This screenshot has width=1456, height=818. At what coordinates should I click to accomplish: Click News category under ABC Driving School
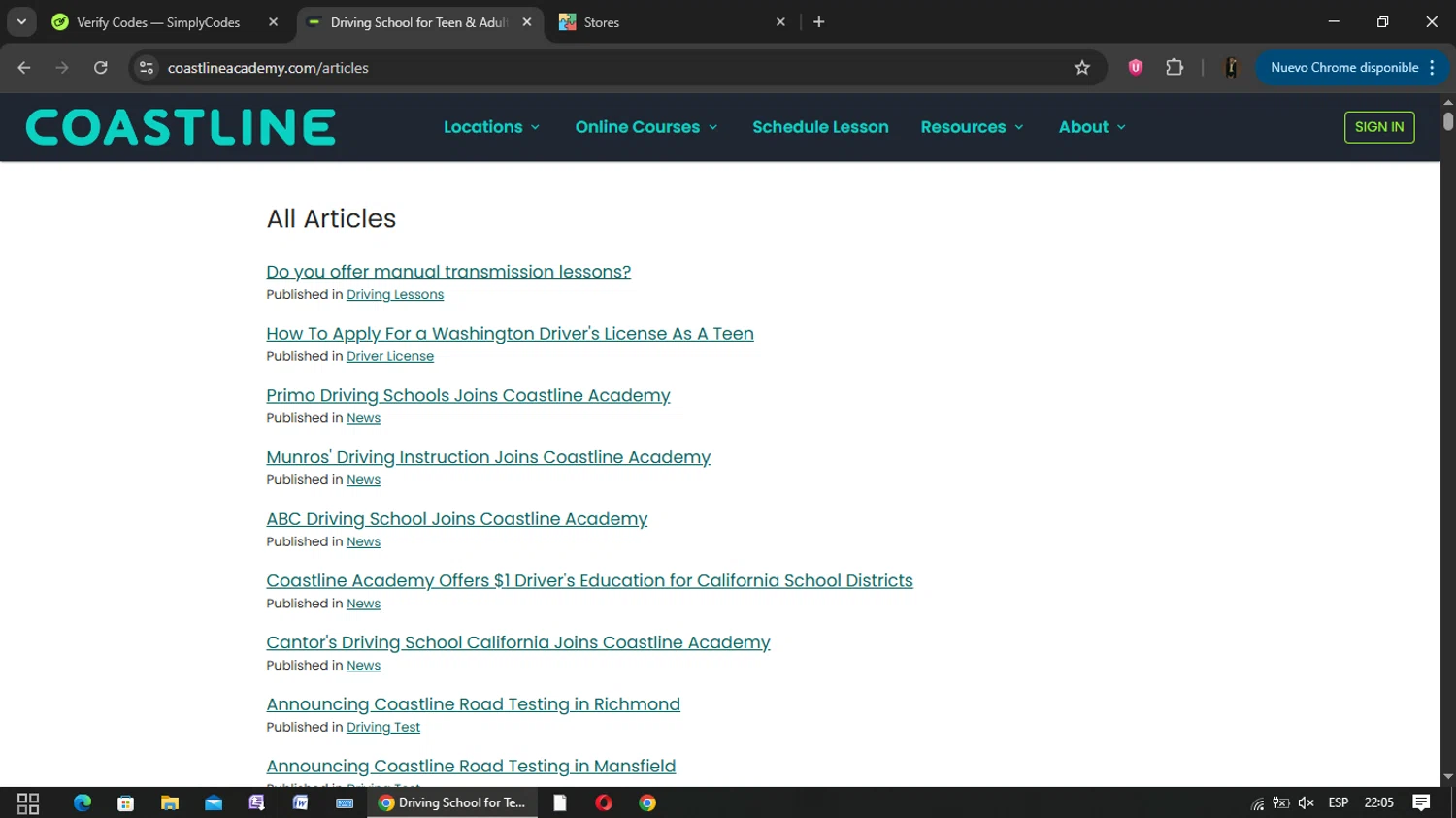click(x=364, y=541)
